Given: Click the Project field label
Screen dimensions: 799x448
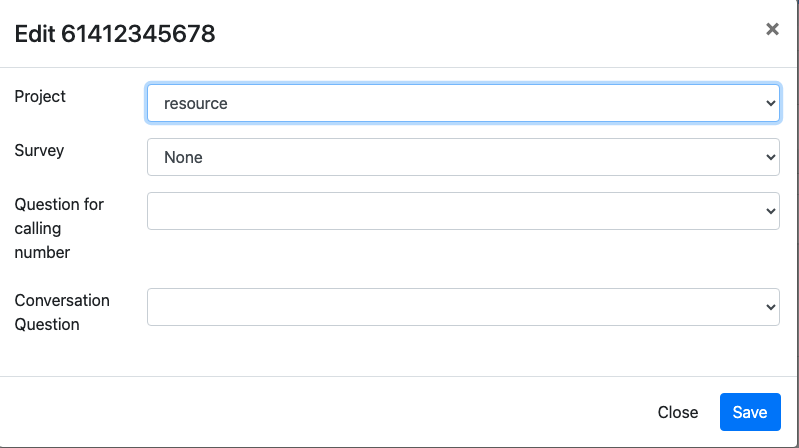Looking at the screenshot, I should [x=40, y=96].
